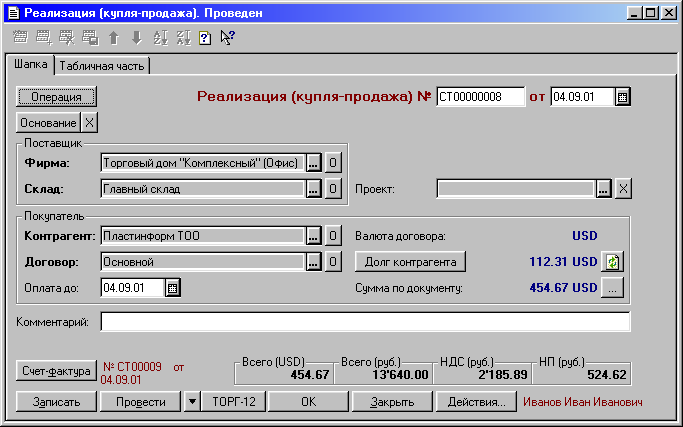Click the O button next to Контрагент
Screen dimensions: 683x427
click(x=333, y=236)
